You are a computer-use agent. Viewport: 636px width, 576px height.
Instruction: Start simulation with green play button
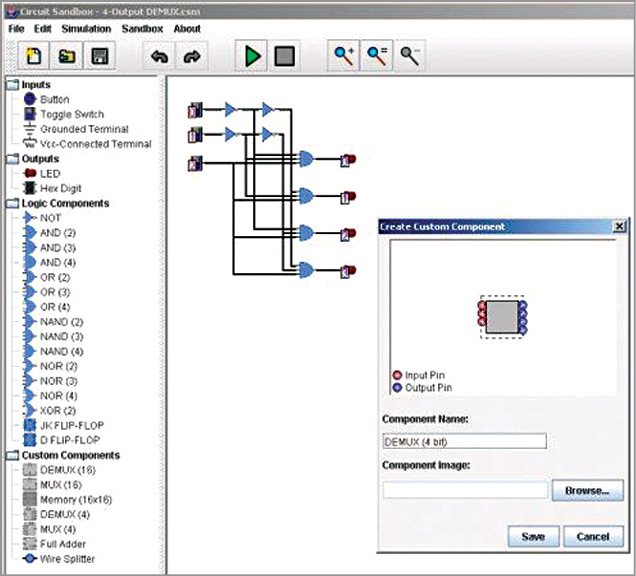click(x=252, y=56)
